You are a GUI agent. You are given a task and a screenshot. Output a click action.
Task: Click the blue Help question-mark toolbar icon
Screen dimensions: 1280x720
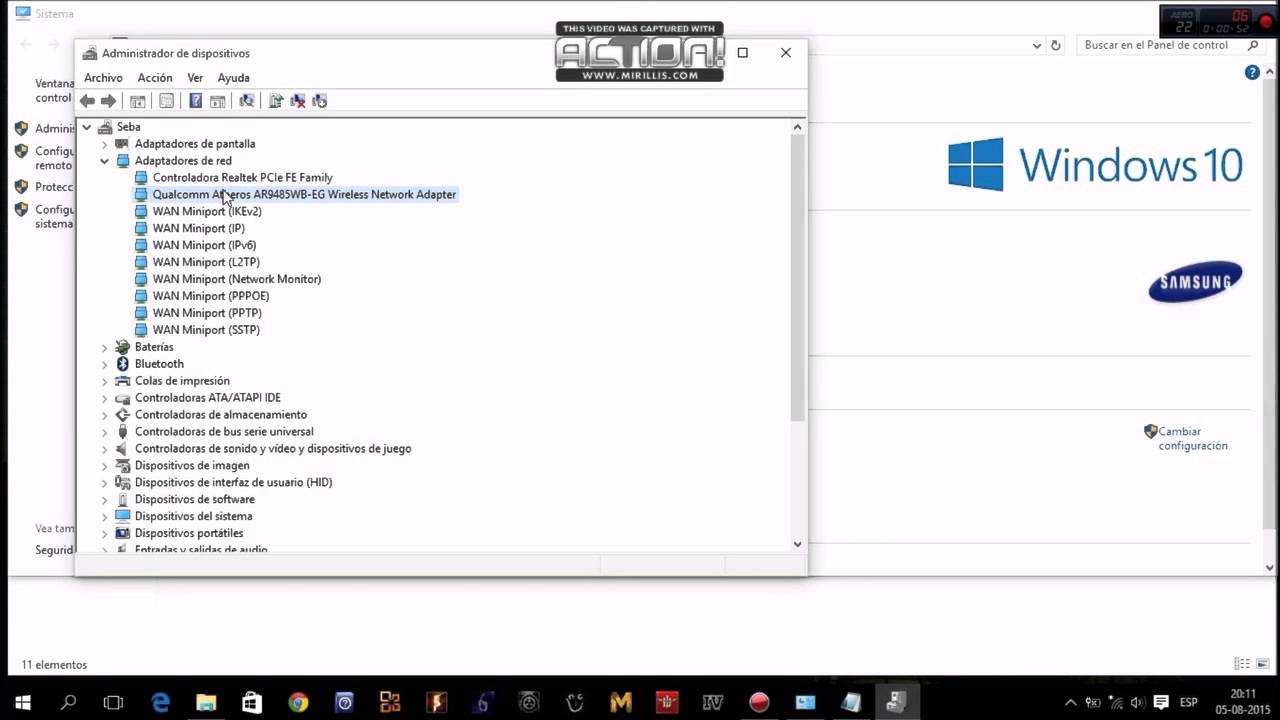pos(195,101)
